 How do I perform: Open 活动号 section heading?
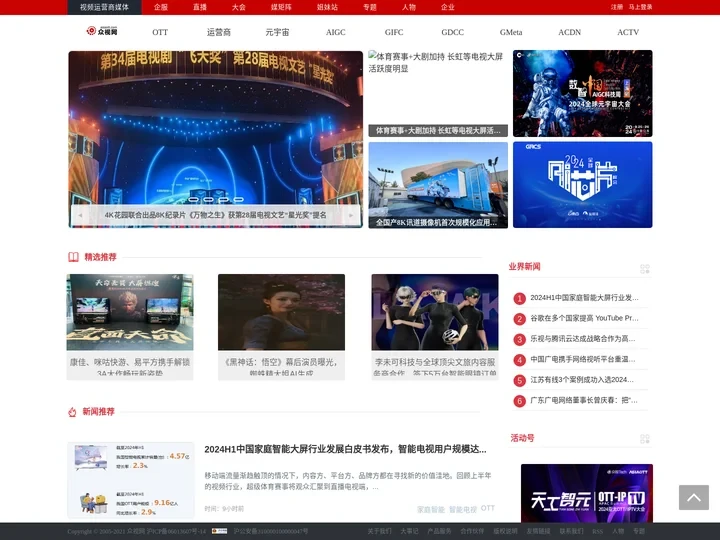[523, 438]
